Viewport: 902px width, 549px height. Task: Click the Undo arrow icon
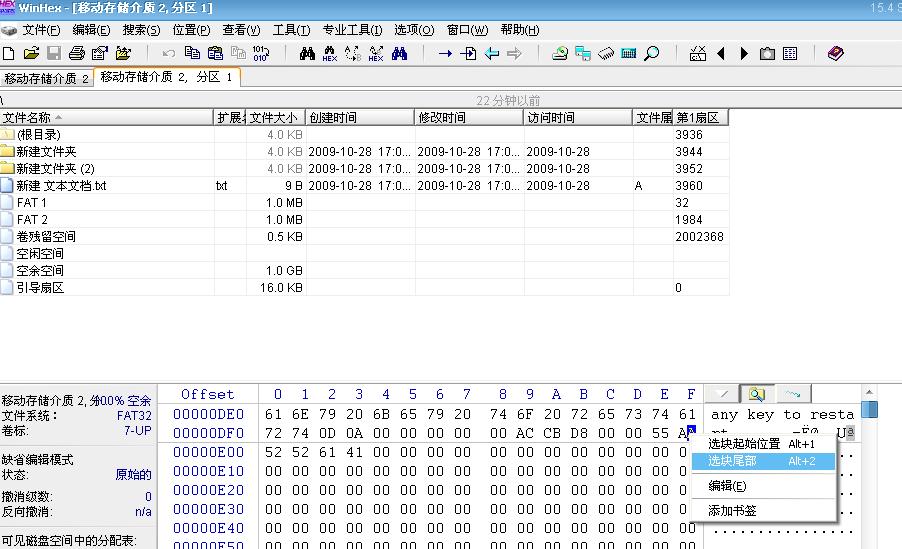tap(169, 54)
